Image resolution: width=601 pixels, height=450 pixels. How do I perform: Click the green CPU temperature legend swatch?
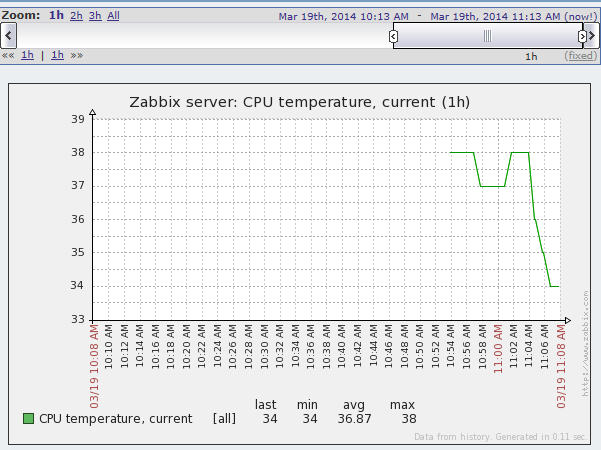point(28,419)
